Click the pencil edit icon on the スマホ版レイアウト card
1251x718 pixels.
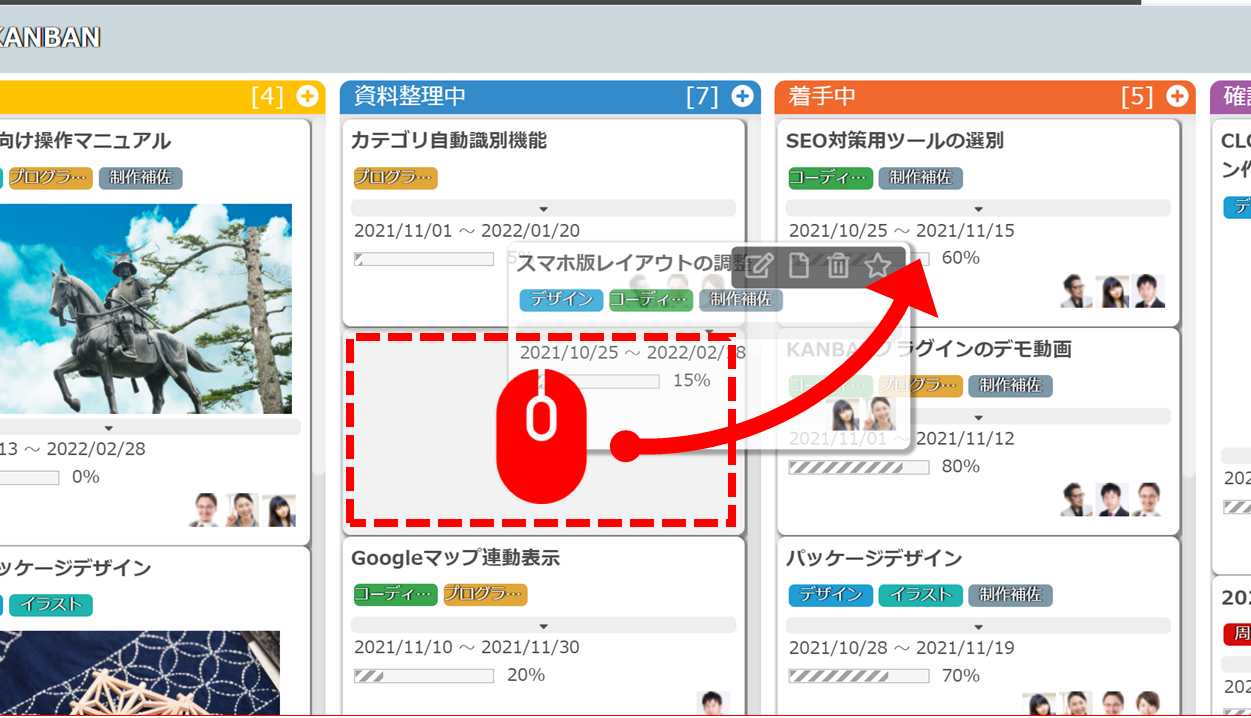tap(760, 265)
